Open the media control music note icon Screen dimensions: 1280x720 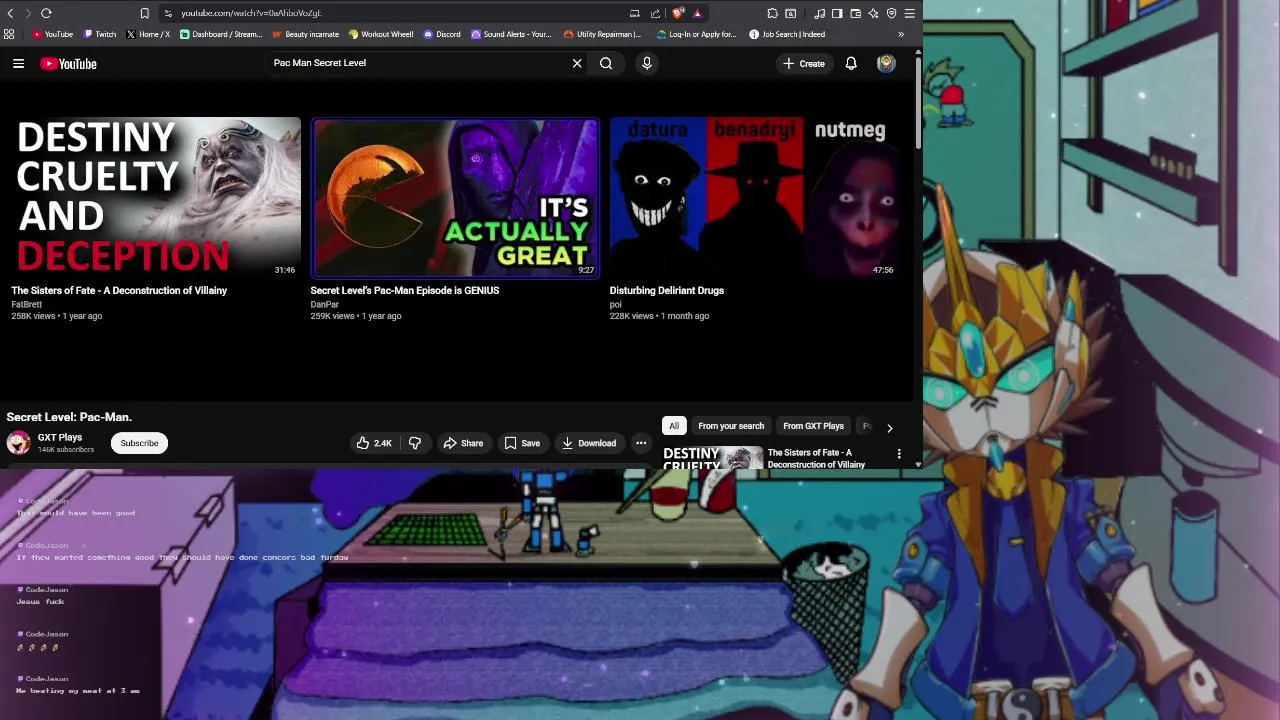819,13
